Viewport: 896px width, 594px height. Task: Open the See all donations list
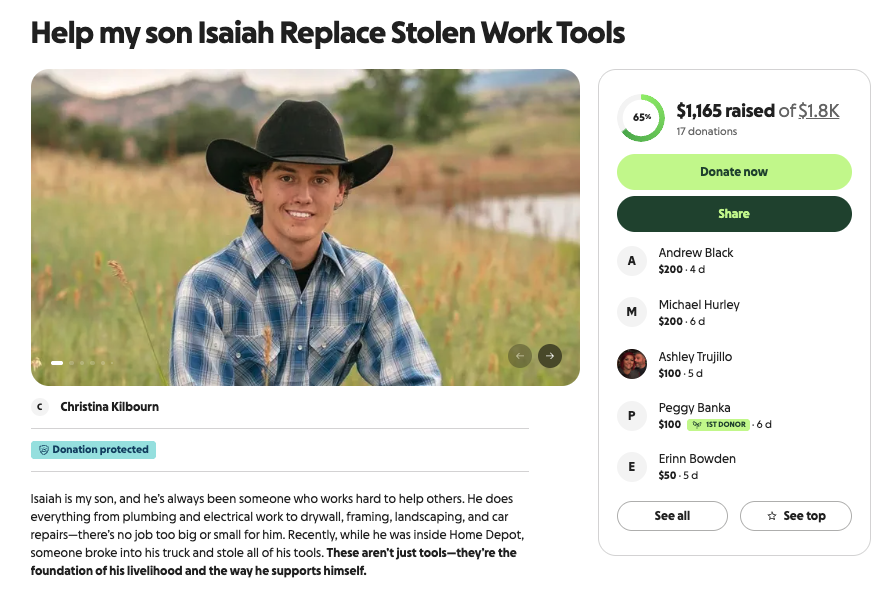(x=672, y=516)
